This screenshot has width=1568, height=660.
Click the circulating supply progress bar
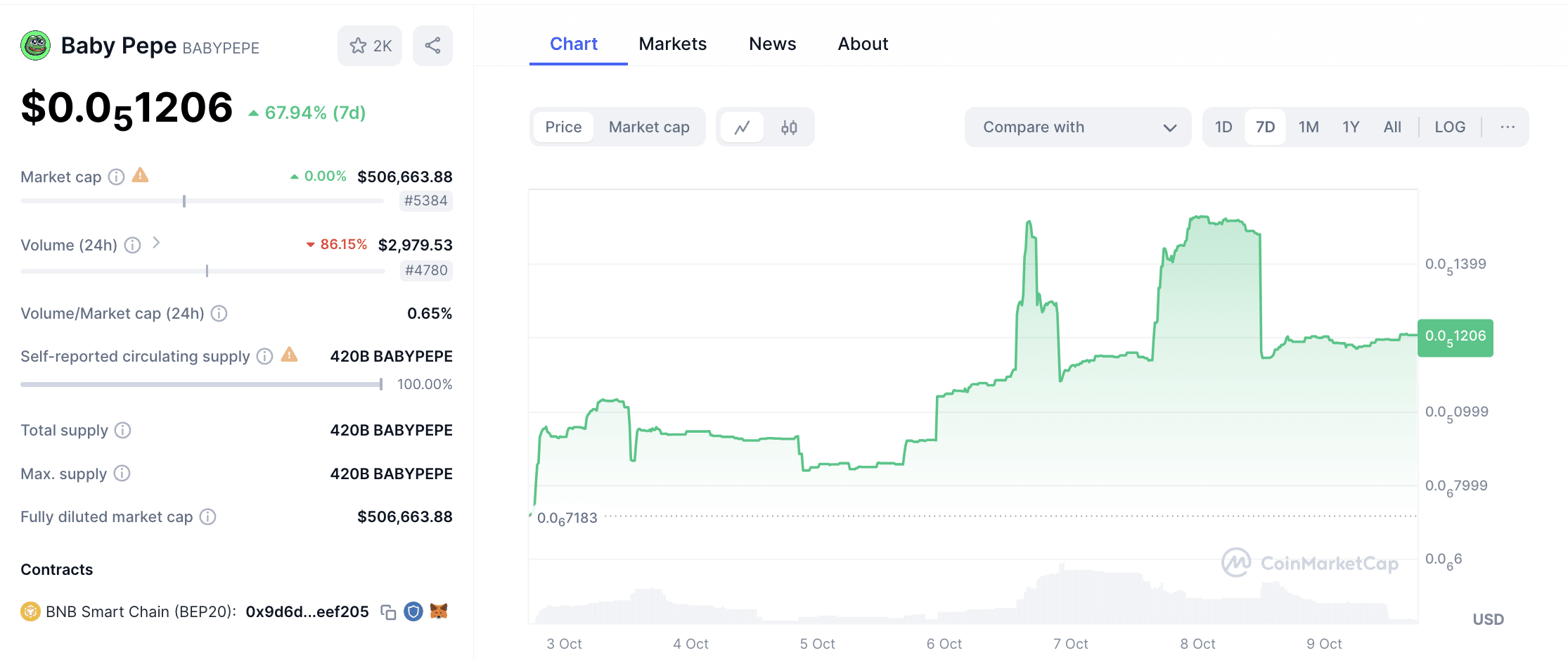[201, 385]
